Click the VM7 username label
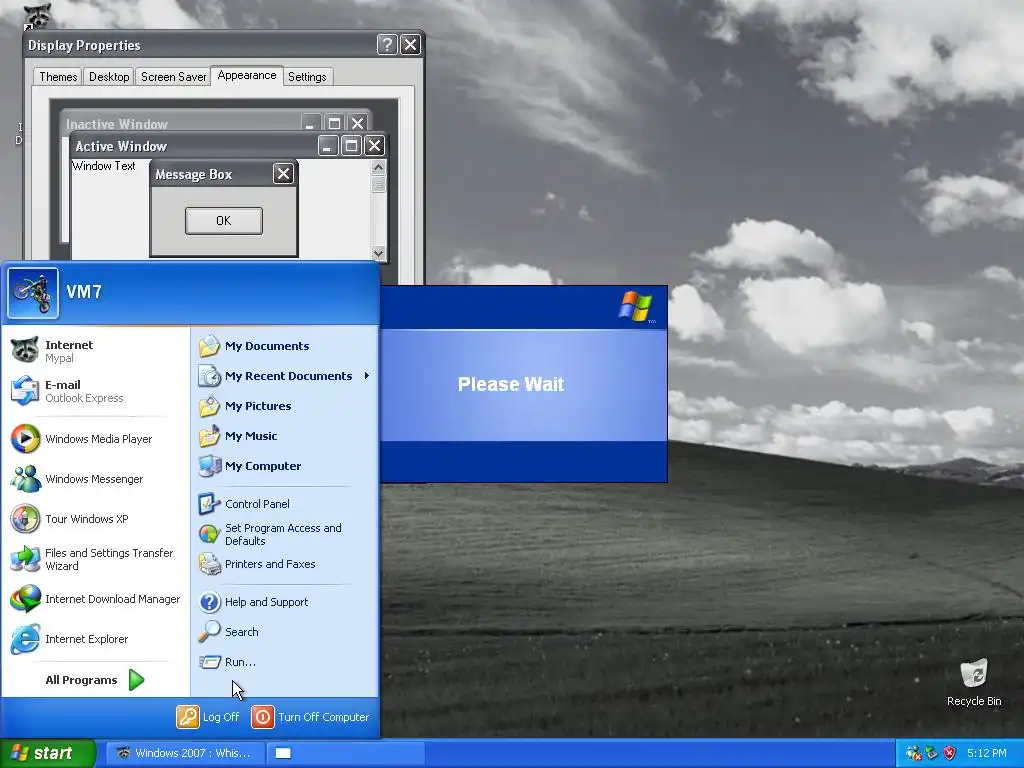 [84, 292]
